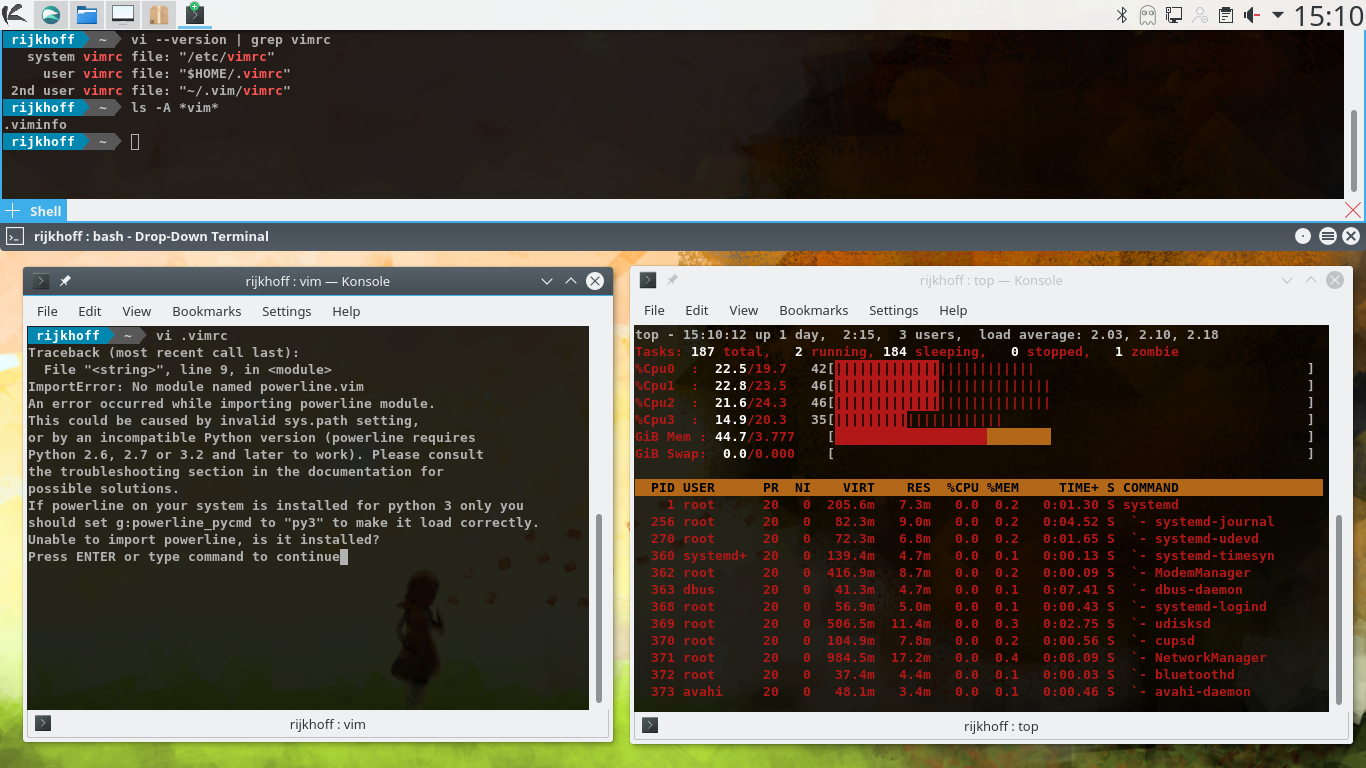This screenshot has width=1366, height=768.
Task: Open Settings menu in top Konsole
Action: tap(894, 310)
